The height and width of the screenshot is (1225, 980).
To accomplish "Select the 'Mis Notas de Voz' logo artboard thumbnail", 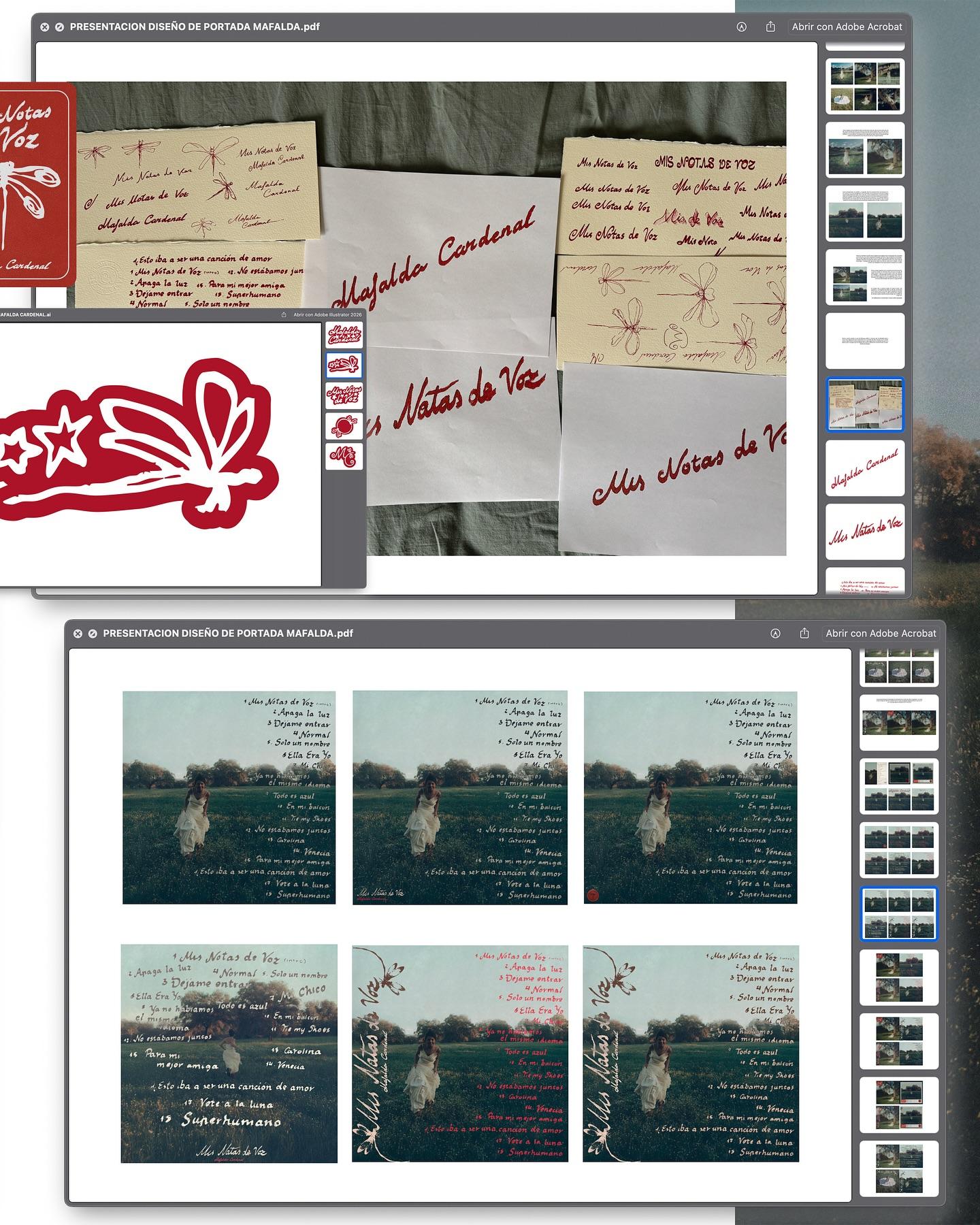I will (x=344, y=395).
